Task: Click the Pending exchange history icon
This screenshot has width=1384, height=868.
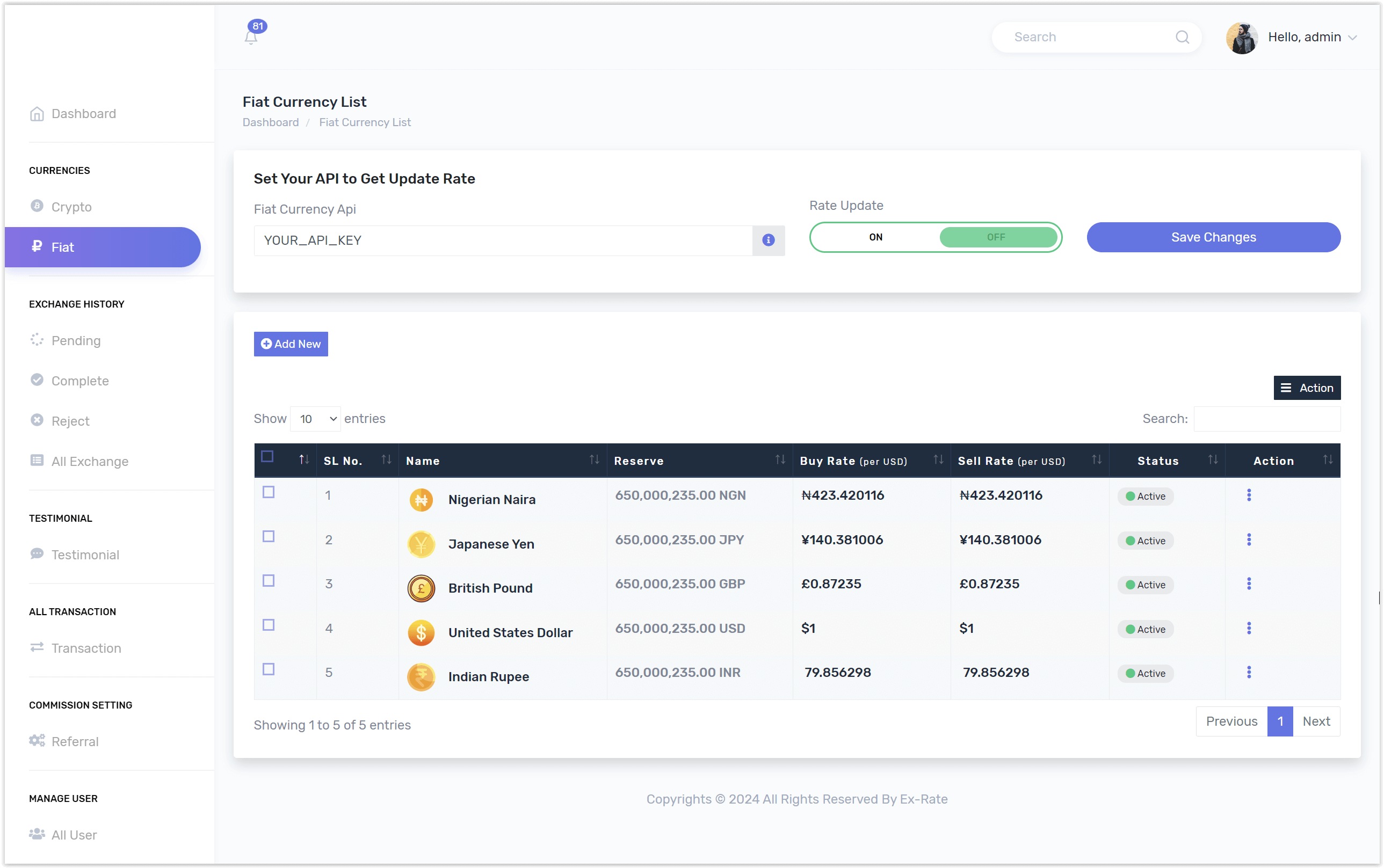Action: pyautogui.click(x=37, y=340)
